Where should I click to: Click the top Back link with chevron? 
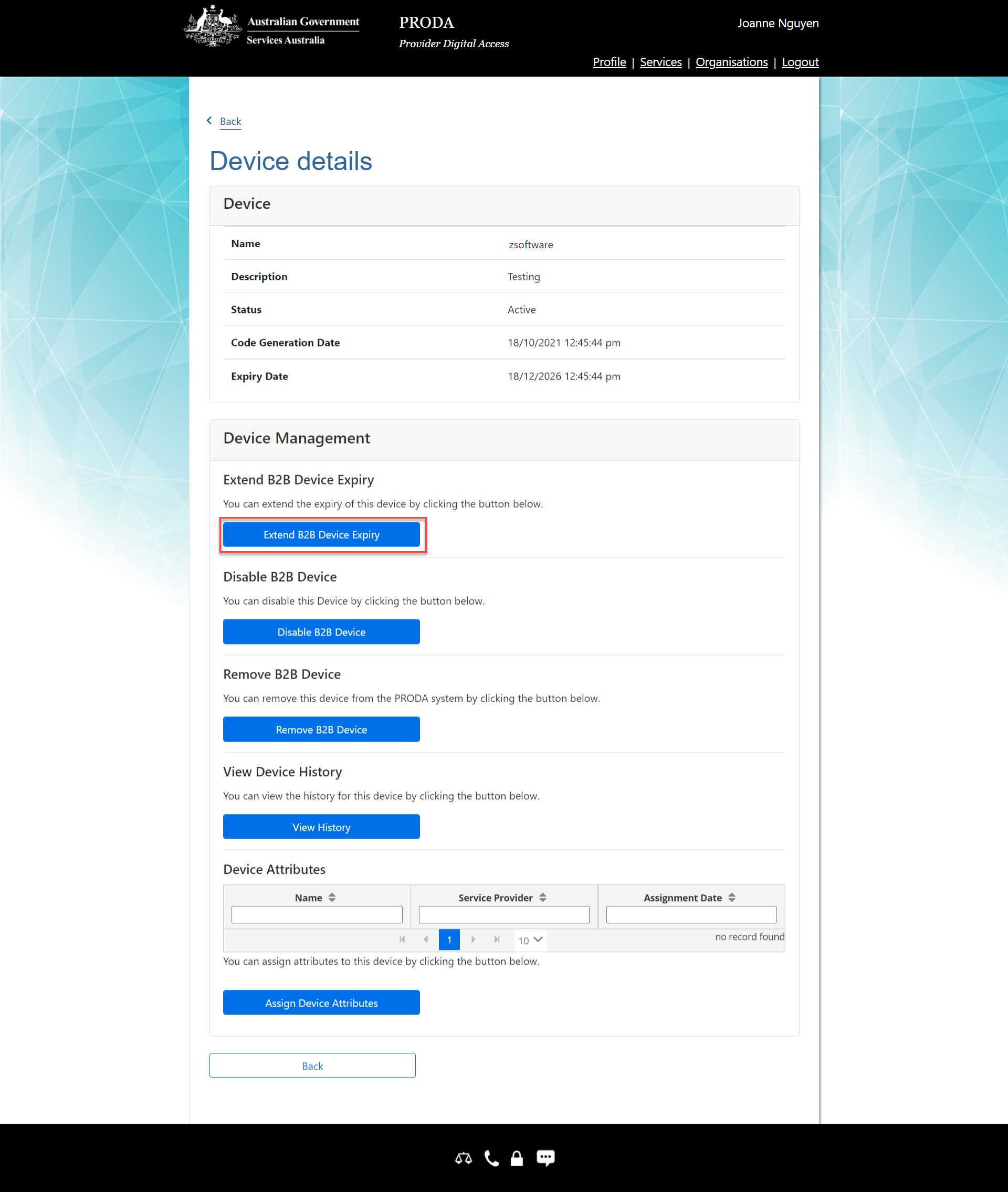tap(230, 121)
